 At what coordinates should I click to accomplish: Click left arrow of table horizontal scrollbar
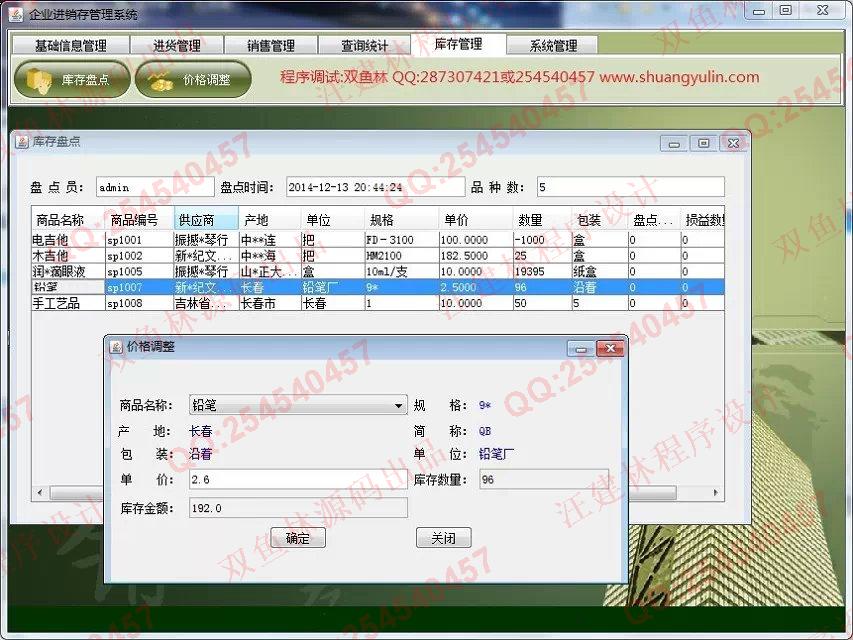tap(40, 493)
